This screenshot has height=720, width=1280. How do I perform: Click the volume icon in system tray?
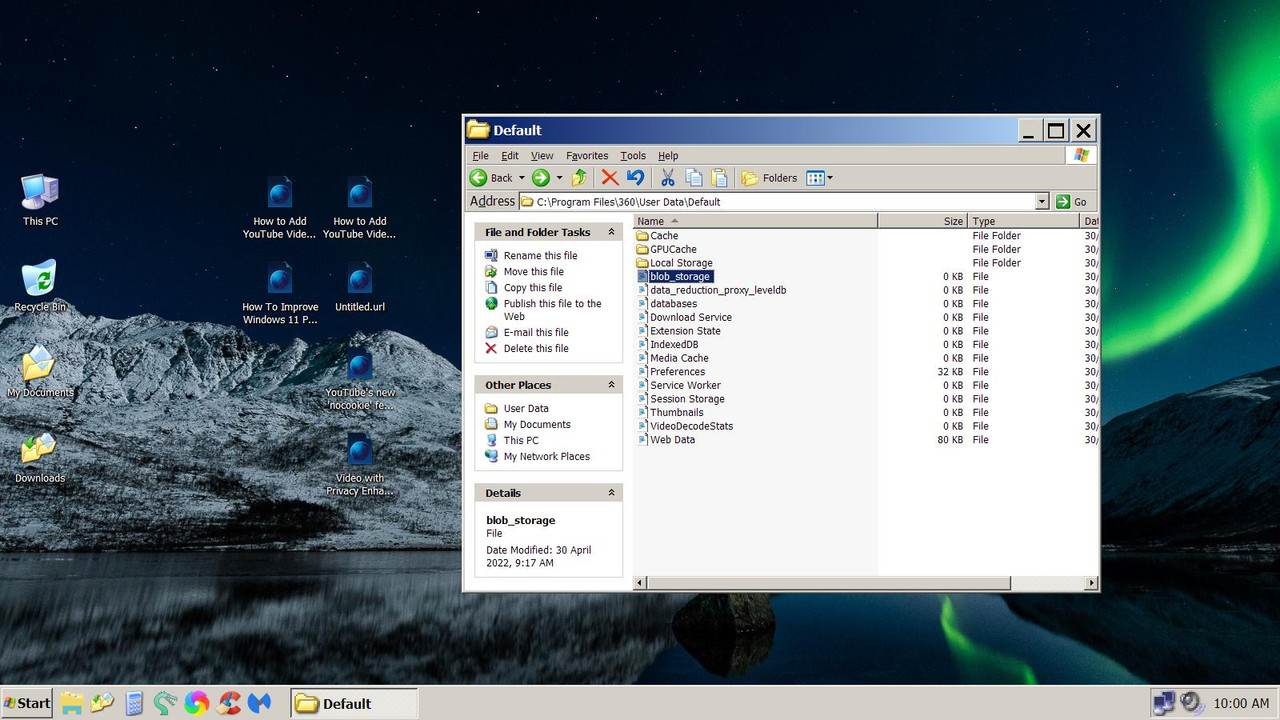coord(1192,703)
